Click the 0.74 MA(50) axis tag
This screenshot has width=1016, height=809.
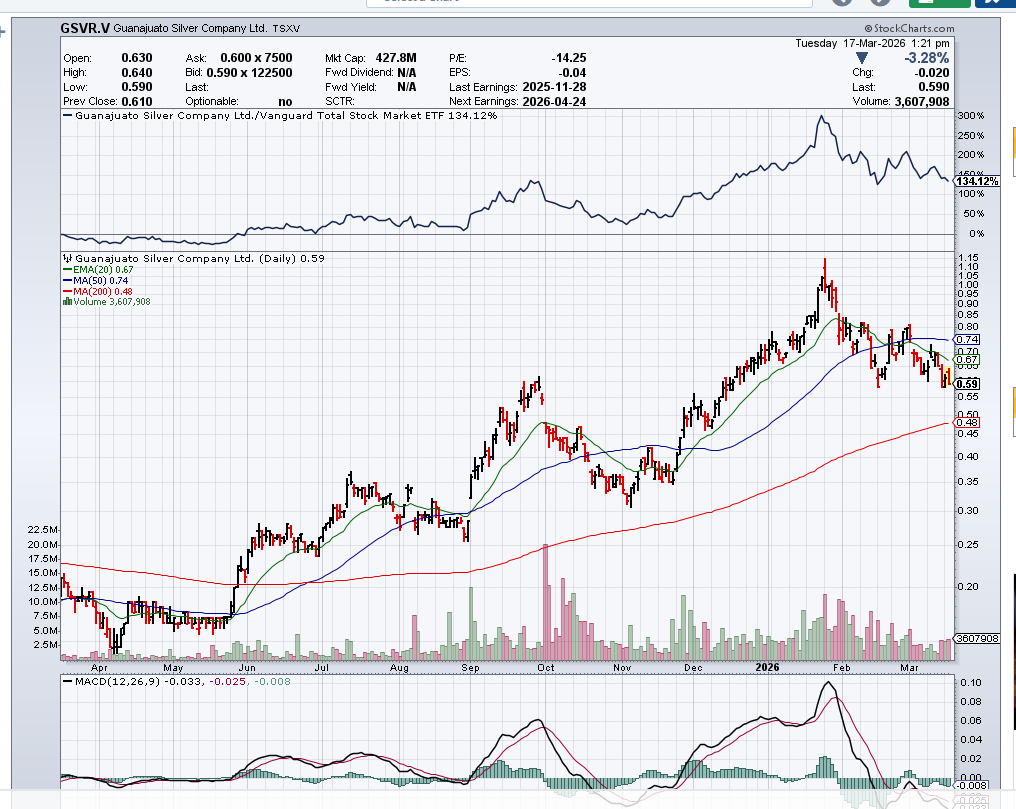(x=967, y=340)
